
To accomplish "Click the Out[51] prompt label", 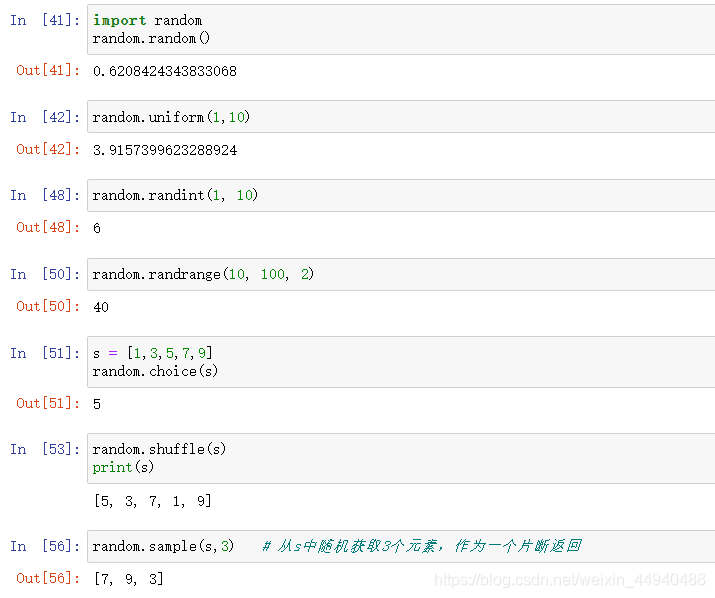I will click(48, 403).
